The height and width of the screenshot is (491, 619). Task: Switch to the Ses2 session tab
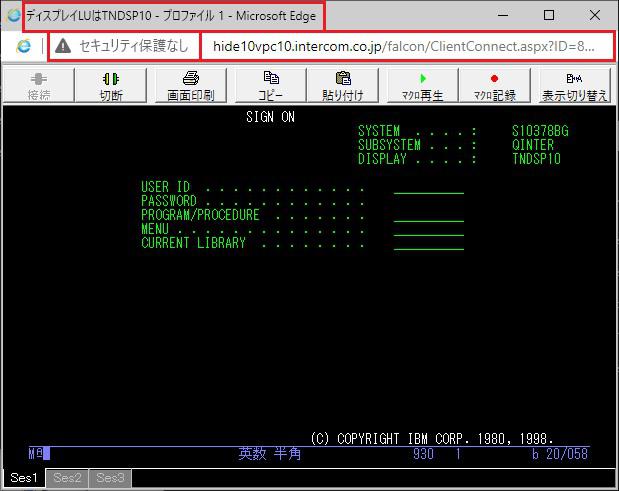coord(67,478)
